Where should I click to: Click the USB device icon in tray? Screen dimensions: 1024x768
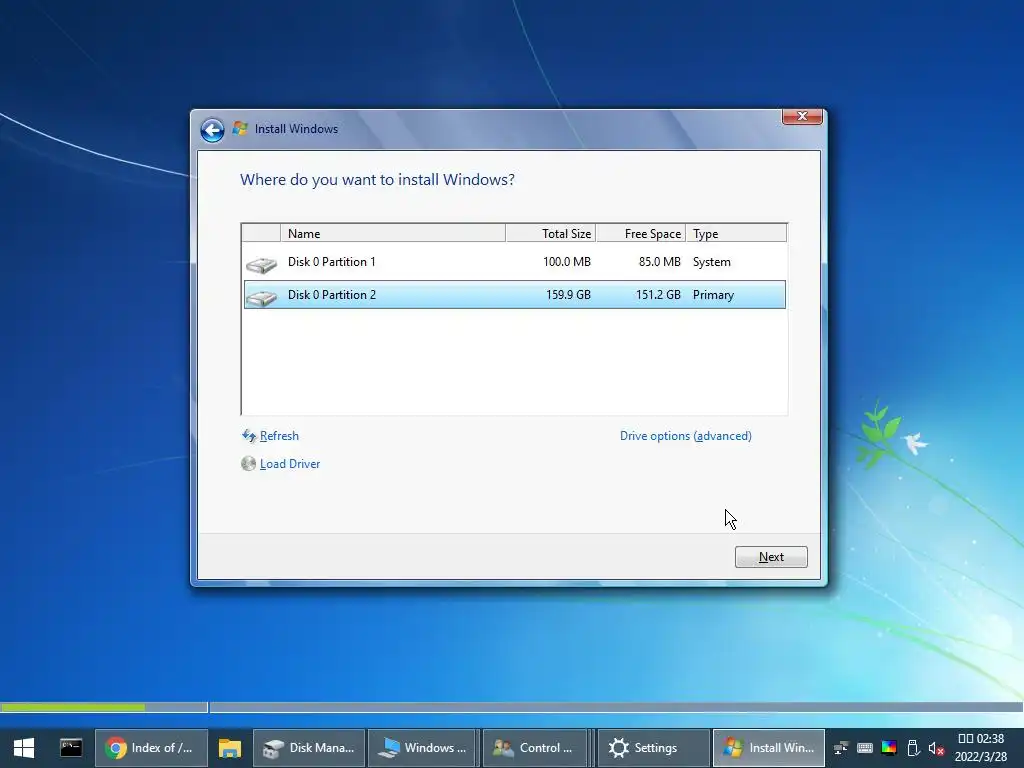[913, 748]
